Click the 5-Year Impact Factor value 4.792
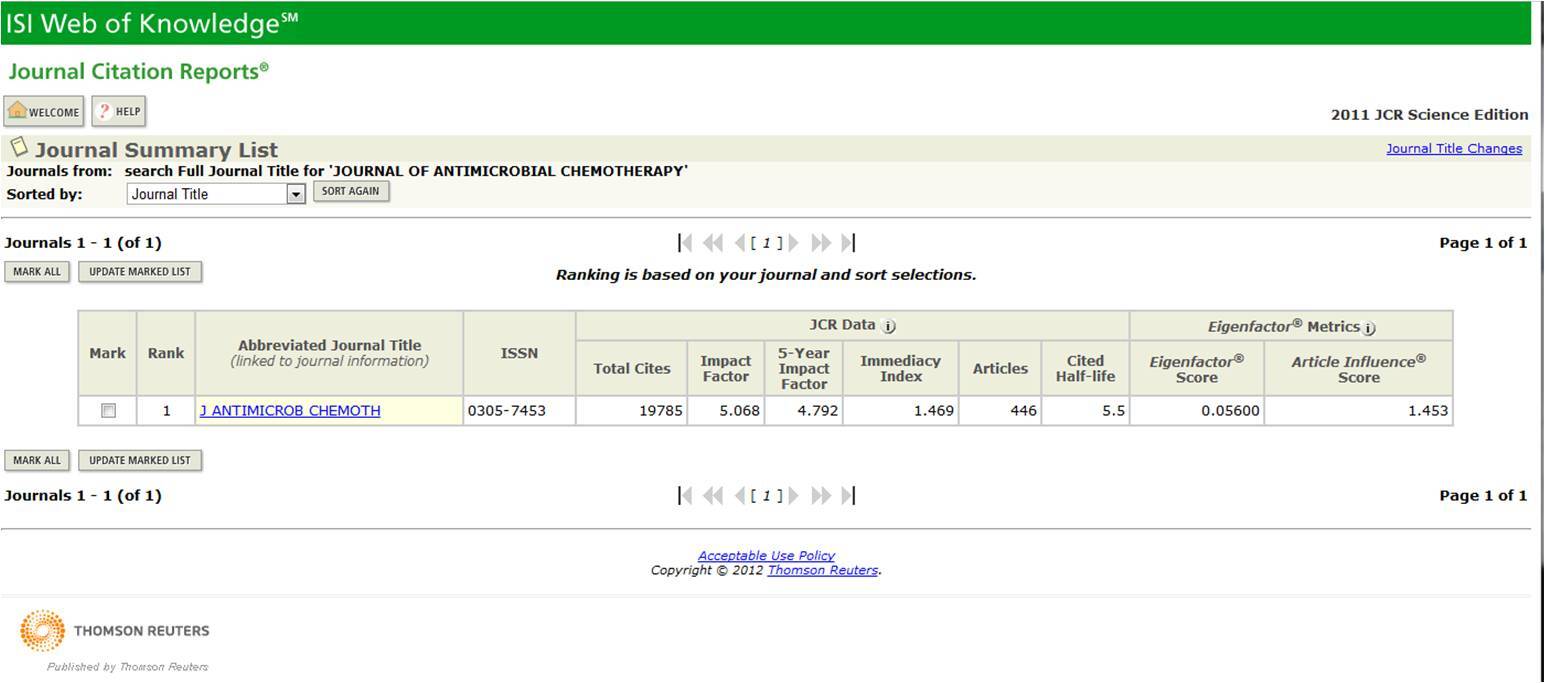 pos(818,410)
